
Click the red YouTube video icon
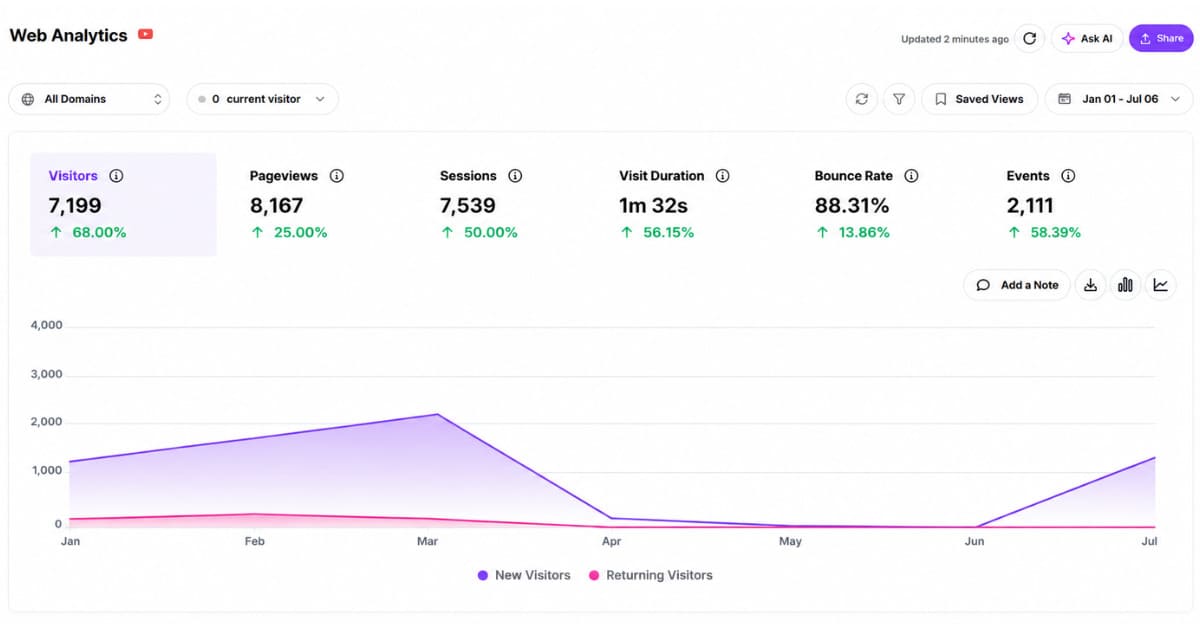[146, 34]
